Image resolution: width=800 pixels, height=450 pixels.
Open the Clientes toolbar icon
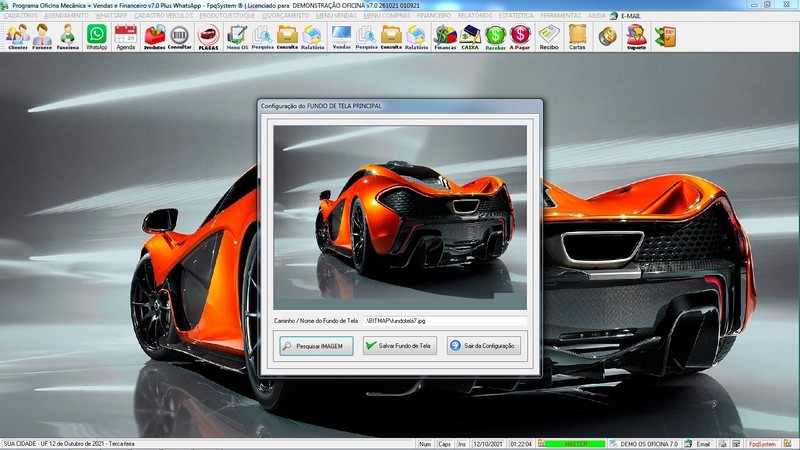click(x=17, y=37)
